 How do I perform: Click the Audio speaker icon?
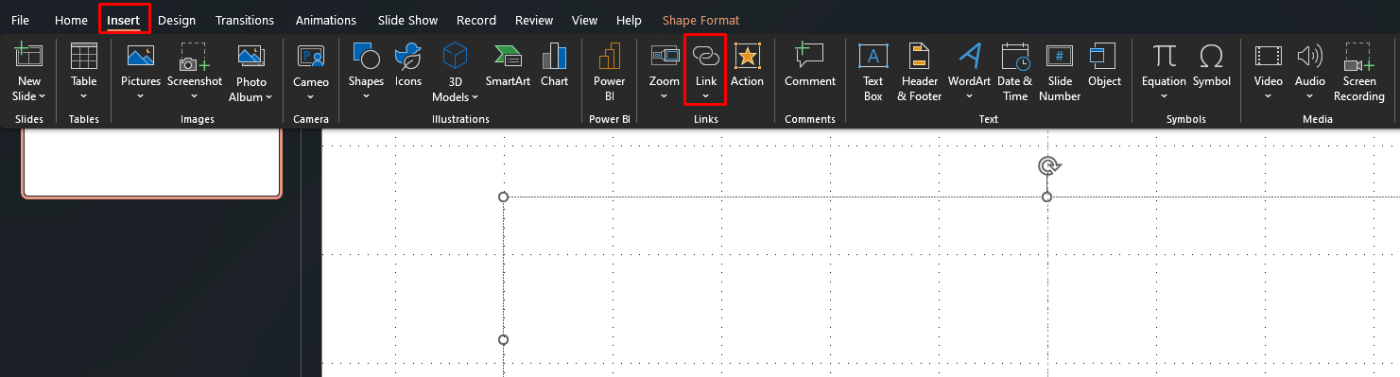coord(1310,56)
